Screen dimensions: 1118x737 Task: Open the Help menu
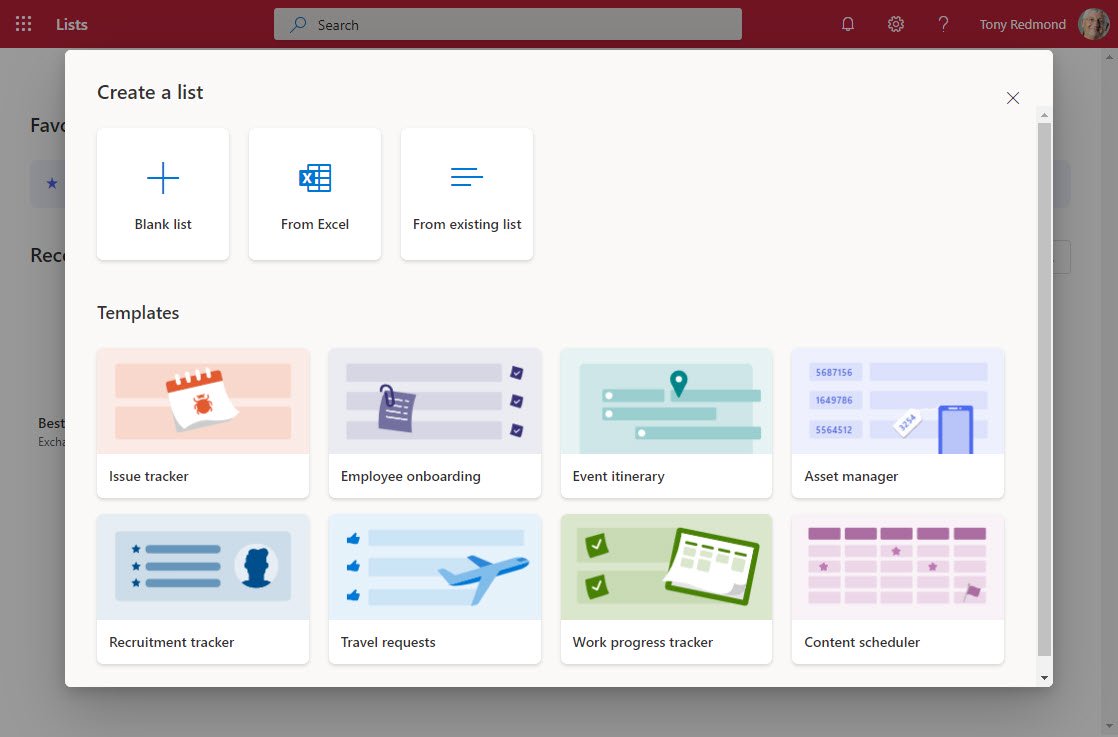click(943, 23)
